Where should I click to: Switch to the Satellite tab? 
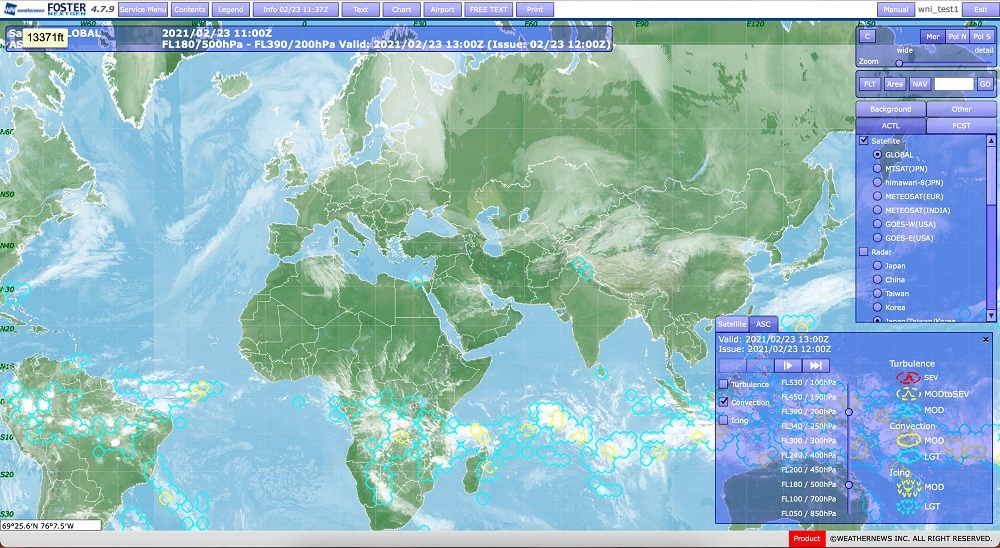[x=732, y=324]
